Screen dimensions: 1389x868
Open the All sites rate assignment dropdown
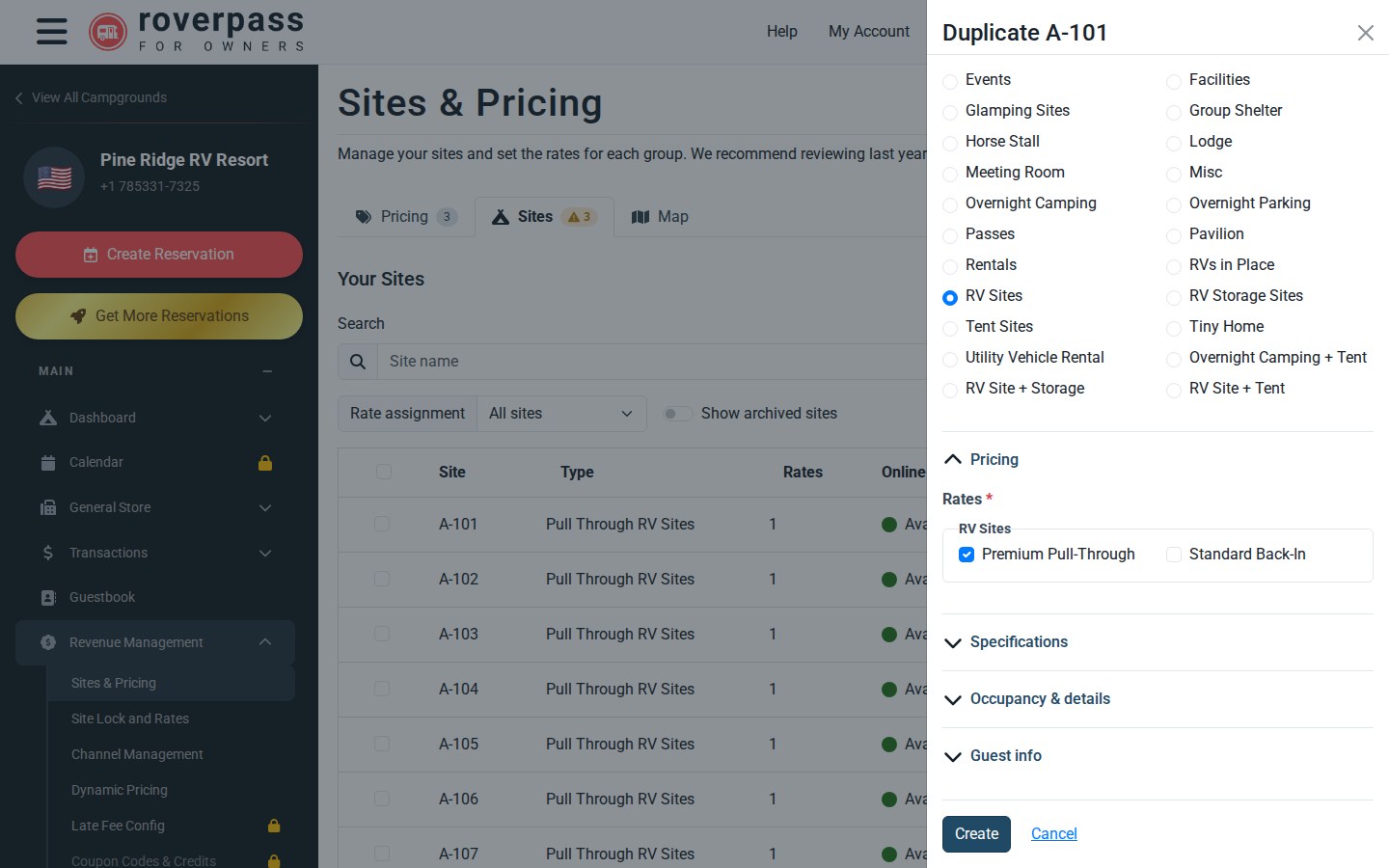click(561, 414)
